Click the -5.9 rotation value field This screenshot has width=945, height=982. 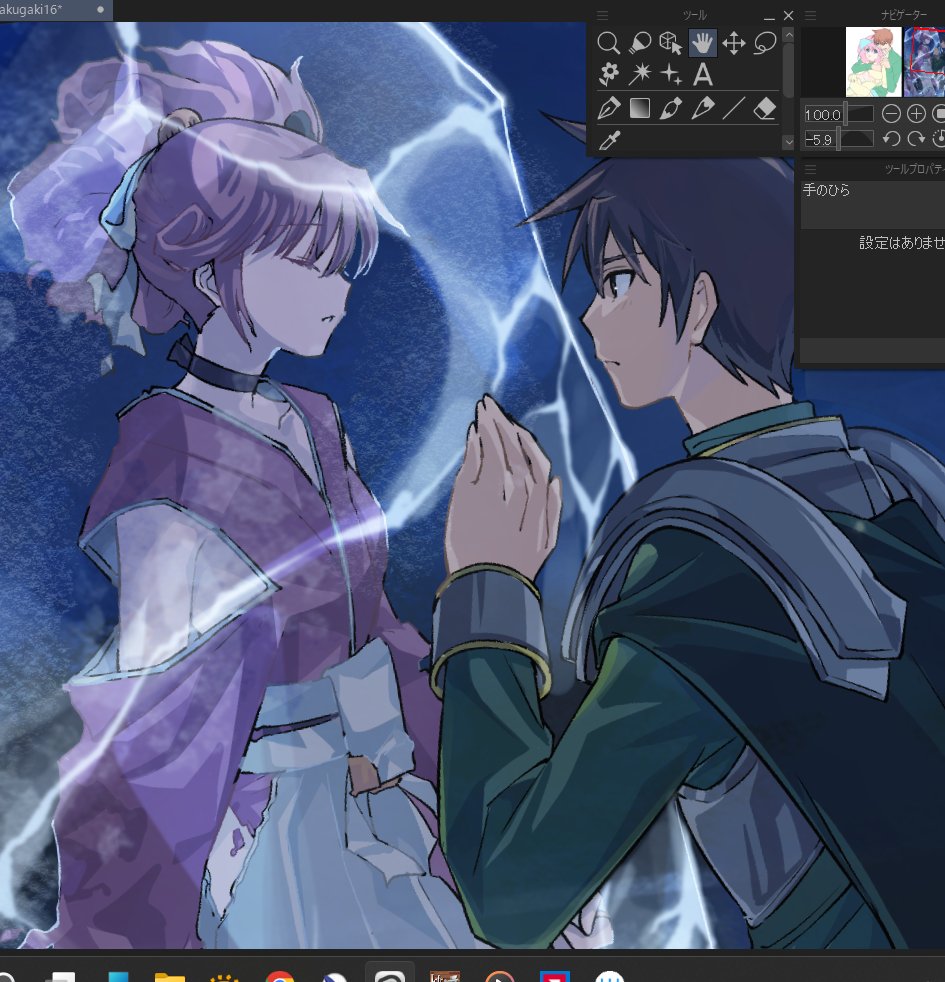coord(819,139)
